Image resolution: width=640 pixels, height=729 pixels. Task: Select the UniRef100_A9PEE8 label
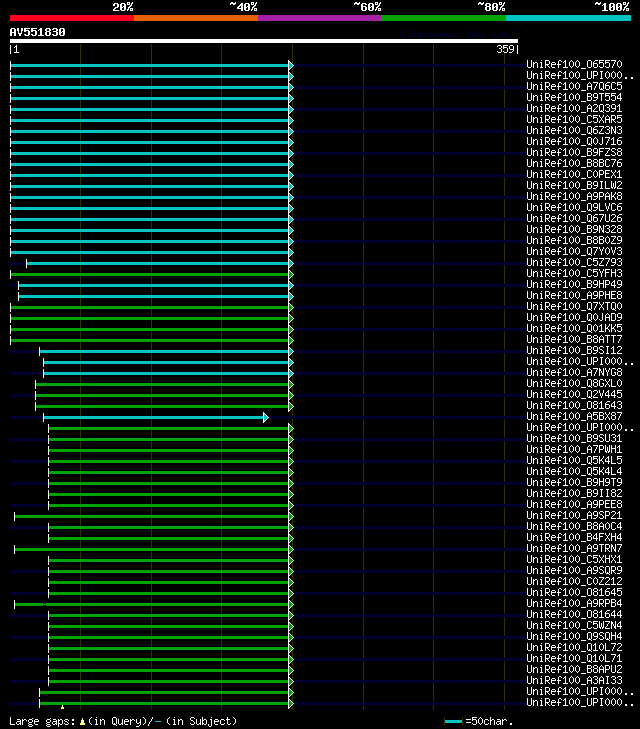point(574,504)
